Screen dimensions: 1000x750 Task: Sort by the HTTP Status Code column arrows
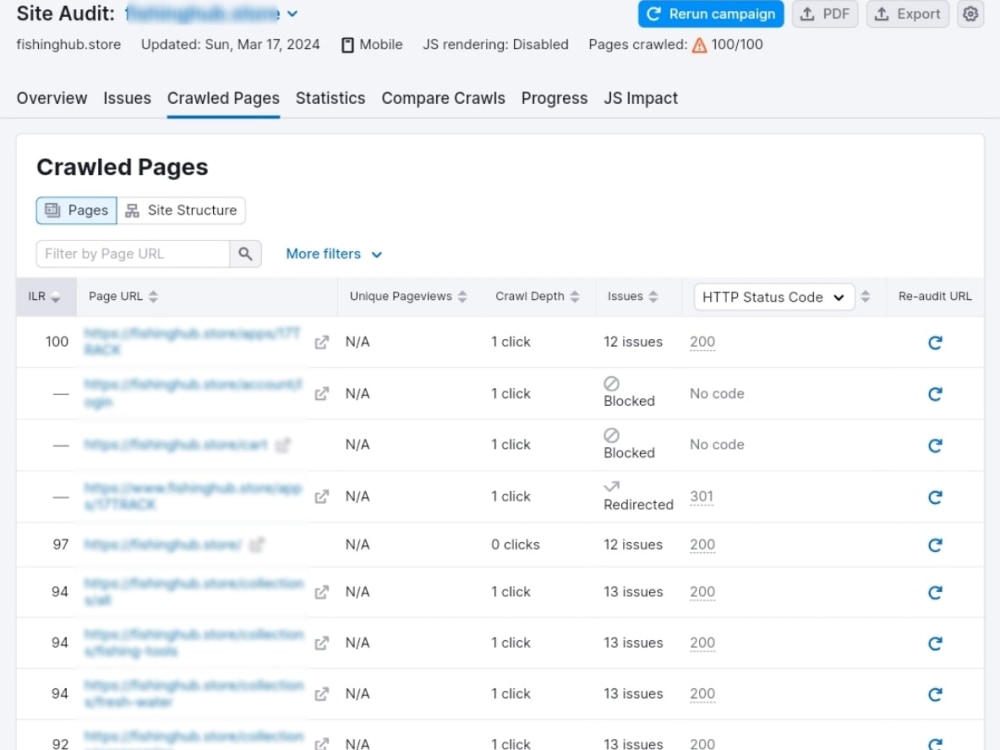865,297
